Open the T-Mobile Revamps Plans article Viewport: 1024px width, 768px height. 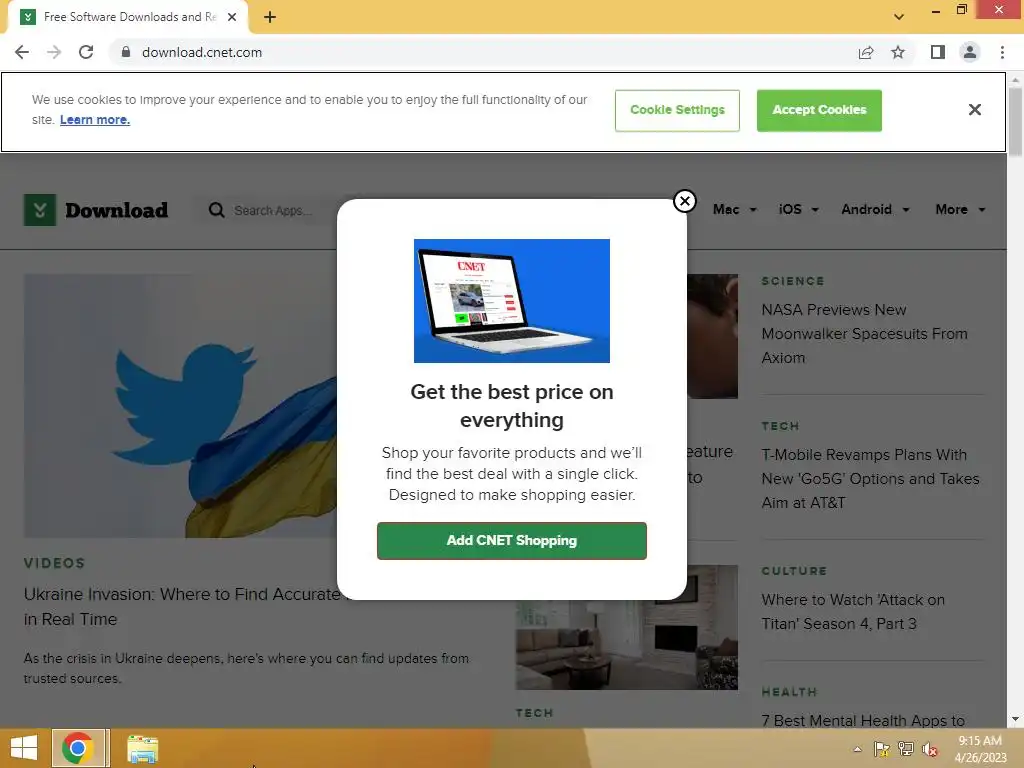tap(870, 479)
